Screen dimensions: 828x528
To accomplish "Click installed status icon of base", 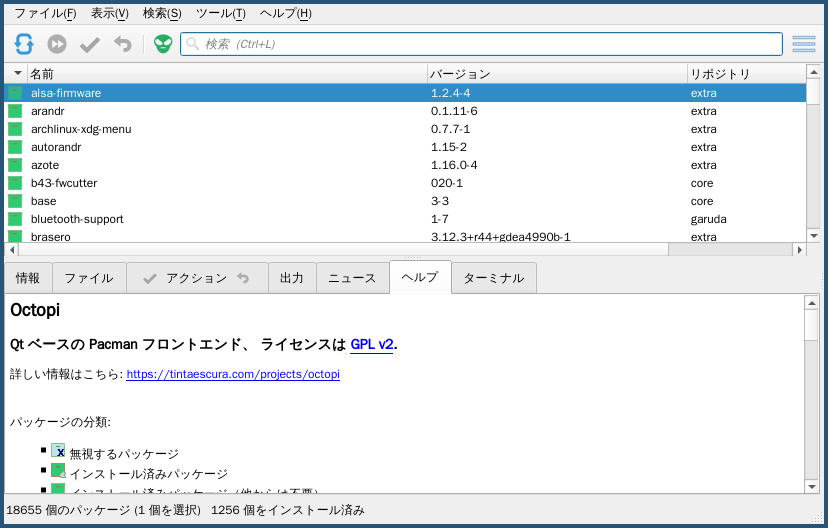I will click(15, 201).
